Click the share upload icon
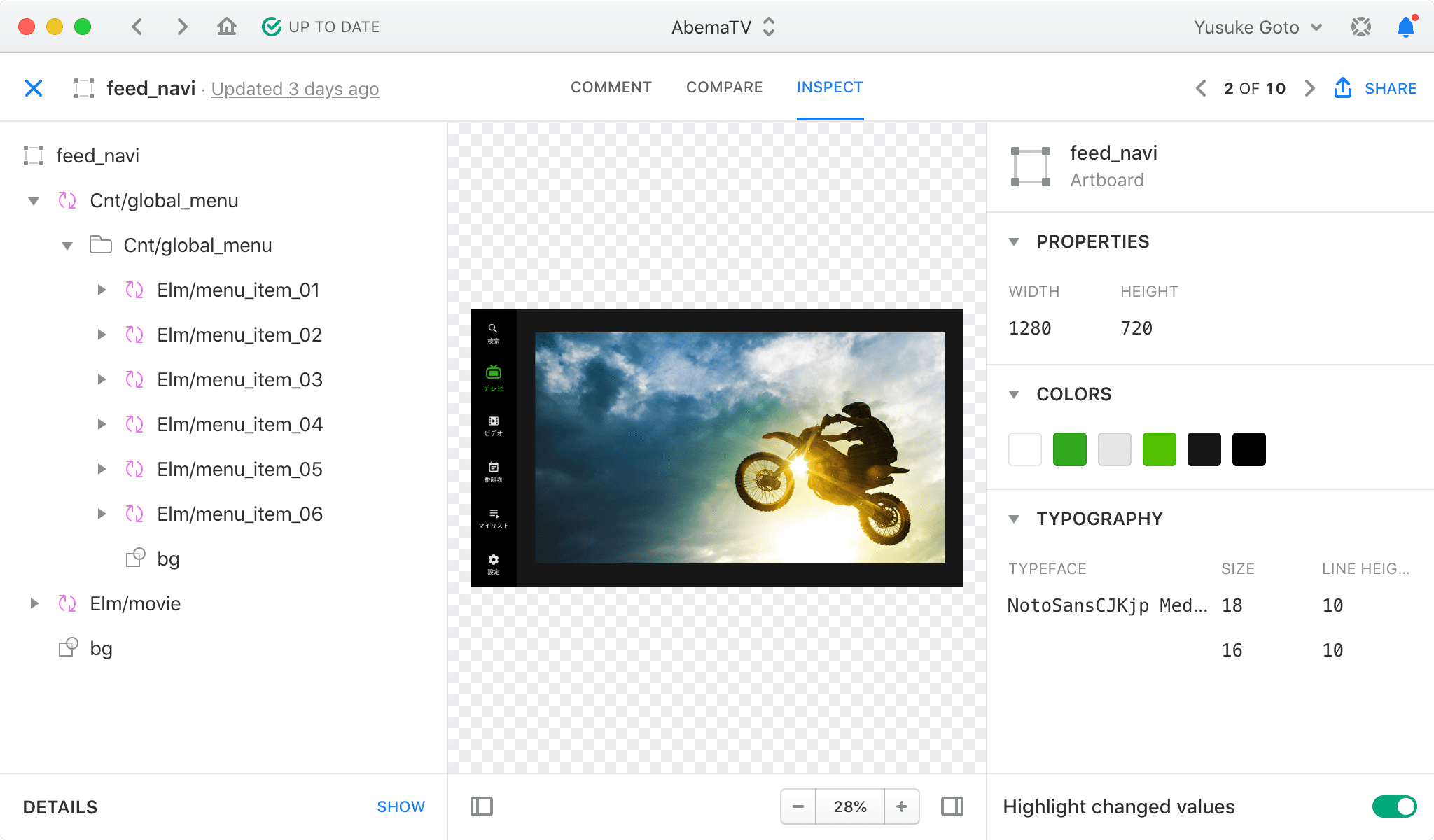The height and width of the screenshot is (840, 1434). 1342,88
